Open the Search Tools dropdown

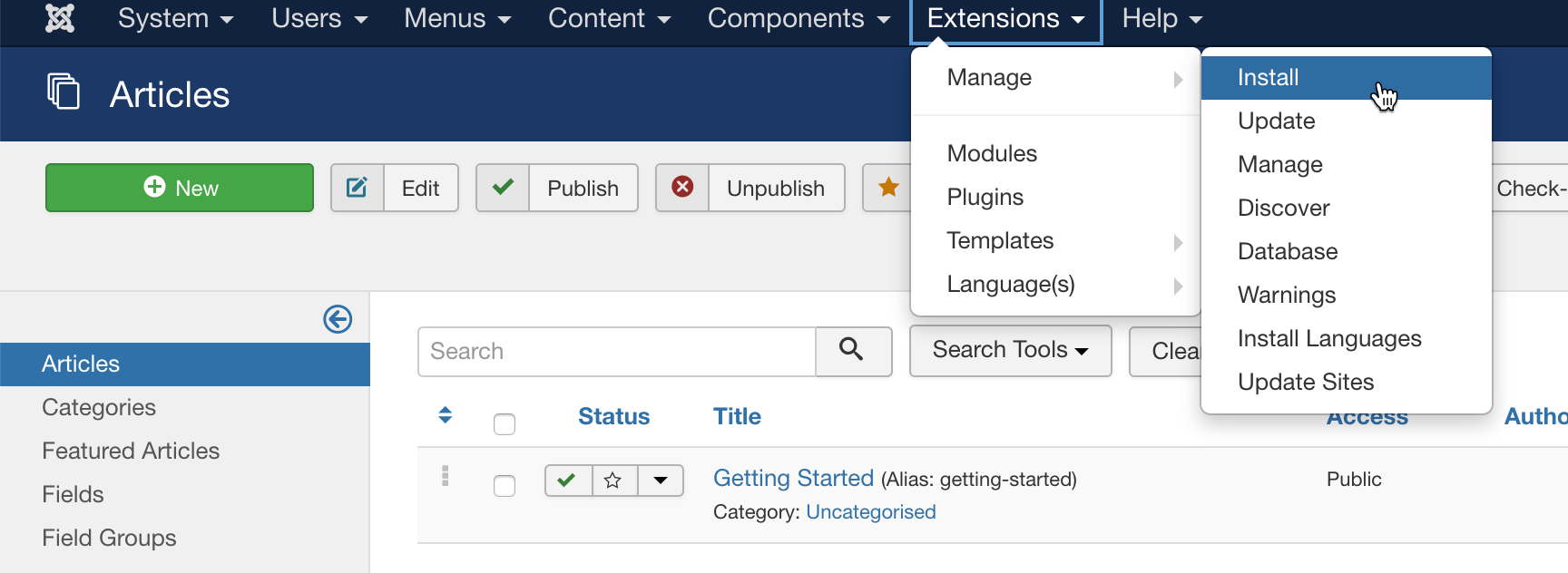point(1010,350)
